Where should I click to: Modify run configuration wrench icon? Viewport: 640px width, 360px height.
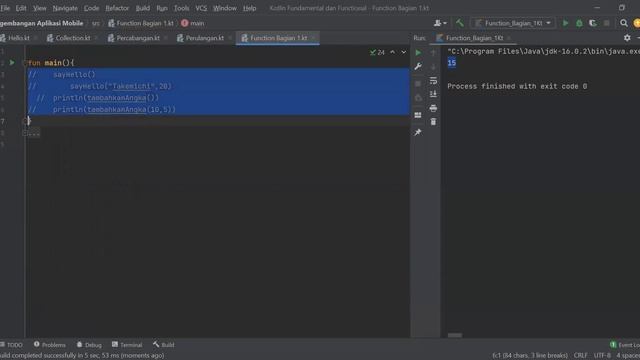pyautogui.click(x=418, y=66)
